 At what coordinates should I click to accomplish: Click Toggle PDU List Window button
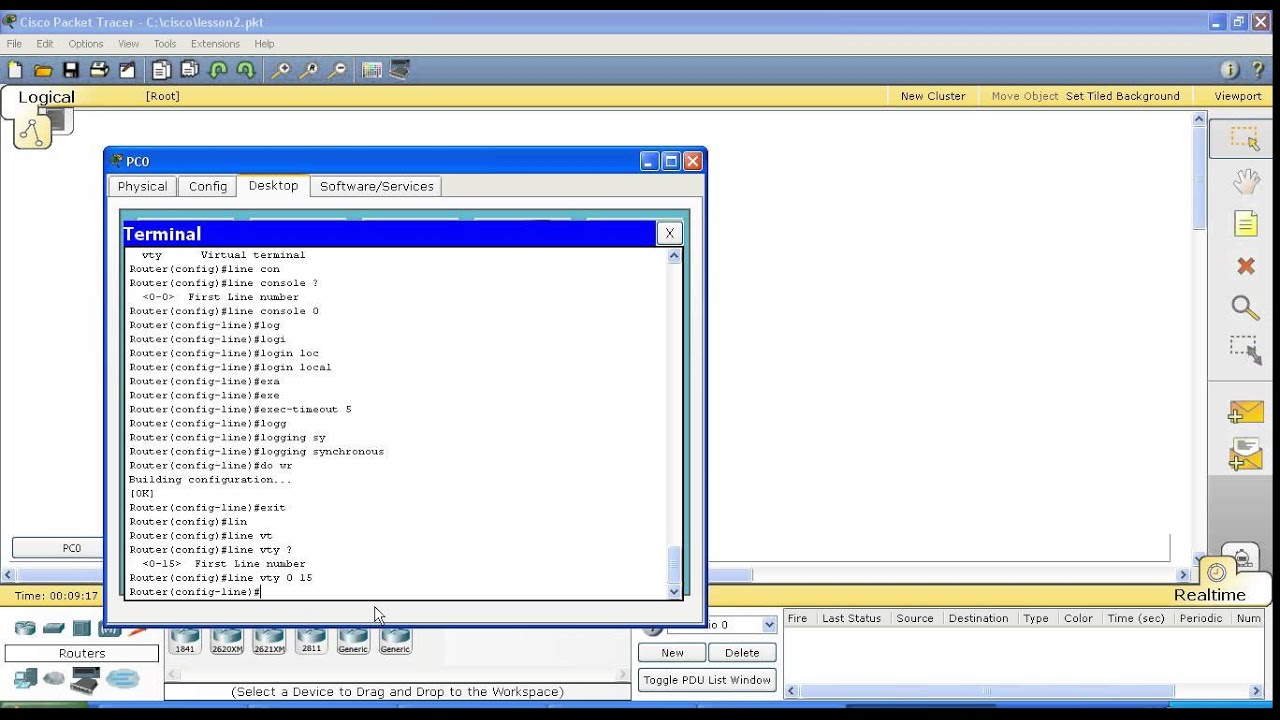(707, 680)
